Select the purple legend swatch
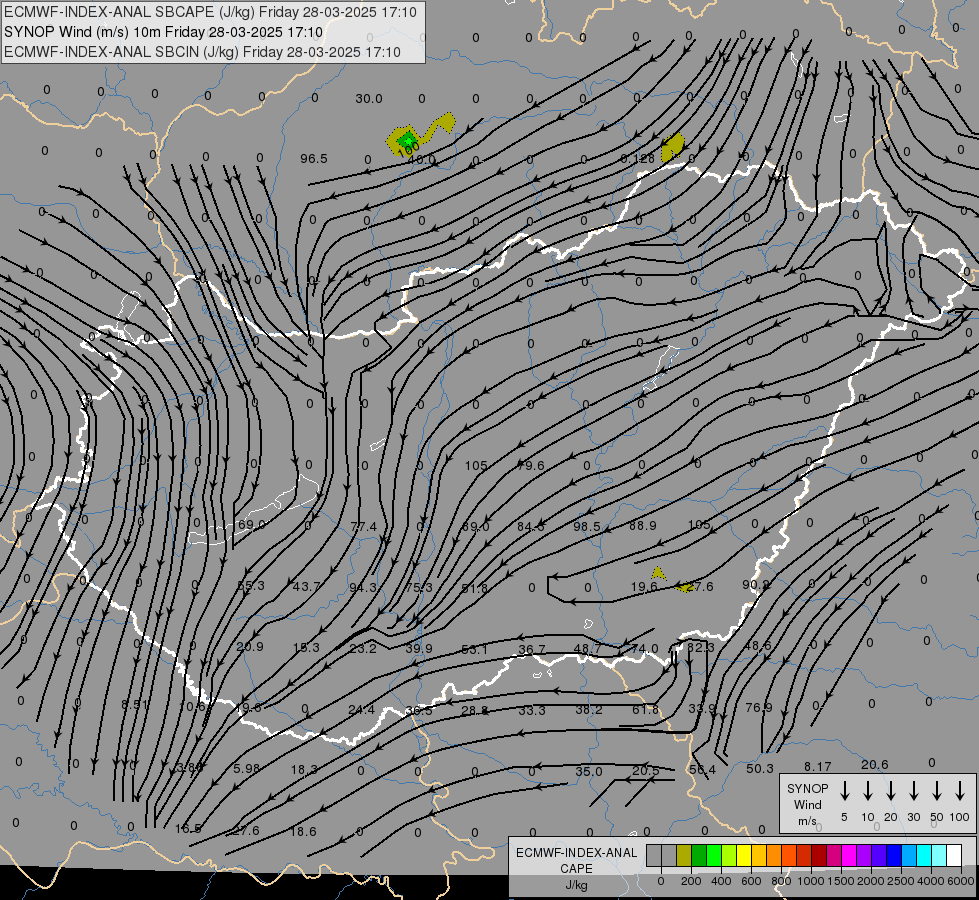Viewport: 979px width, 900px height. click(x=863, y=855)
